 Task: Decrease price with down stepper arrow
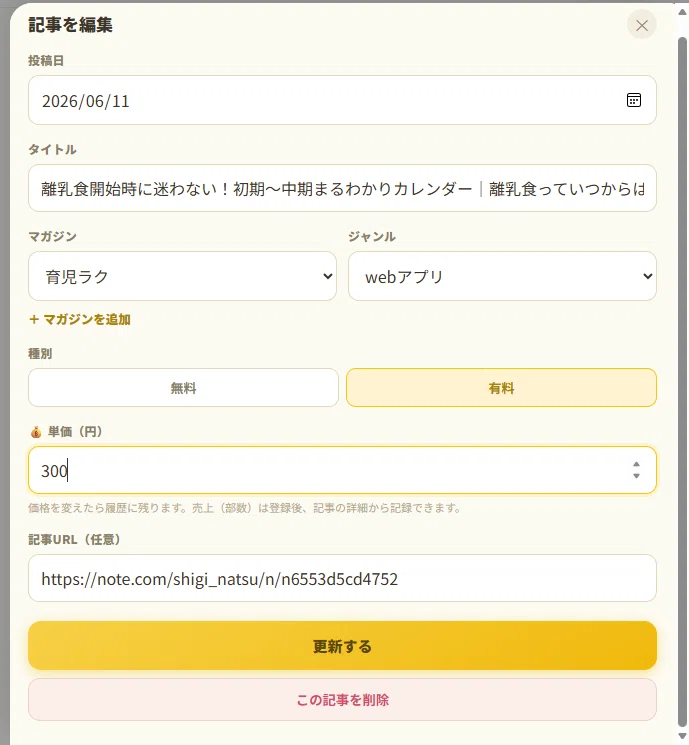pyautogui.click(x=636, y=476)
